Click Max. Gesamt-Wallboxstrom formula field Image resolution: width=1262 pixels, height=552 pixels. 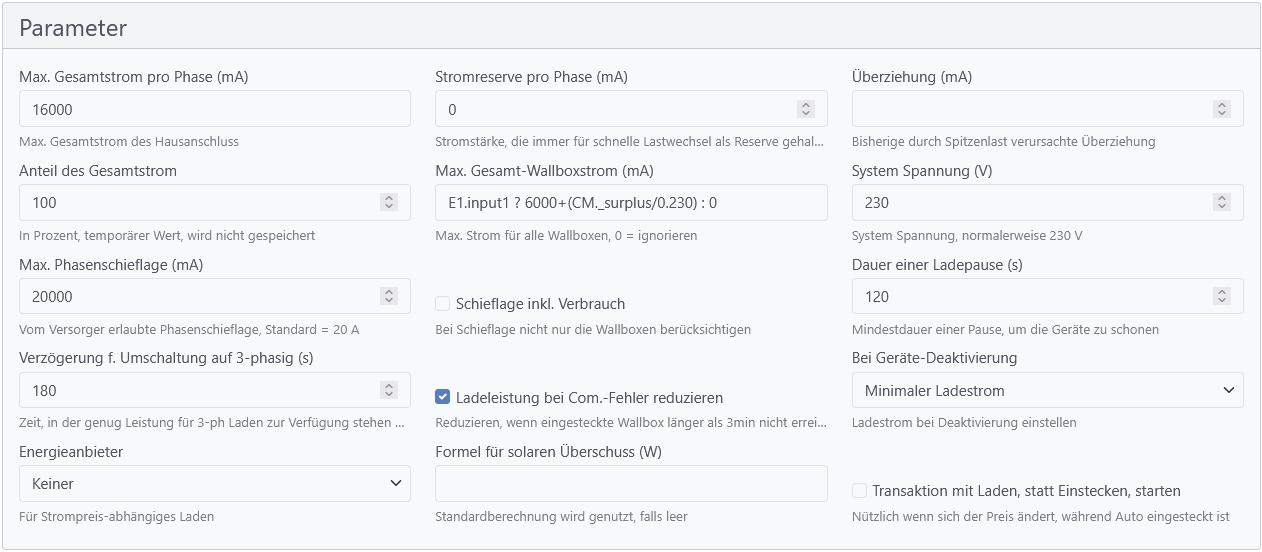[x=631, y=203]
